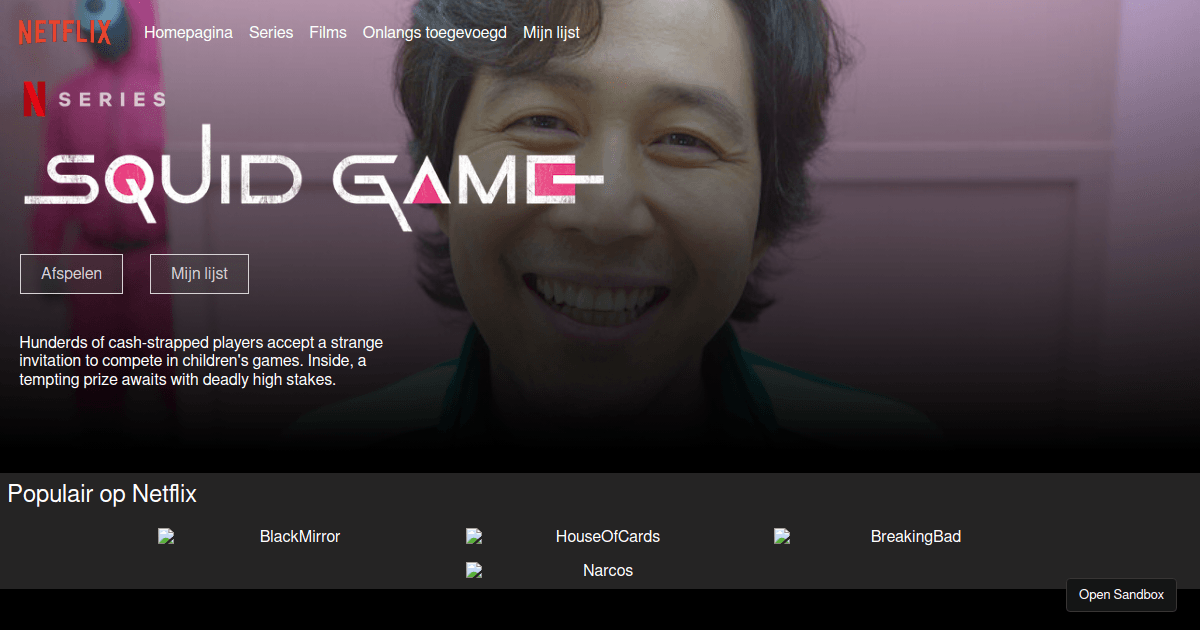Click the Open Sandbox button
The image size is (1200, 630).
[x=1121, y=594]
